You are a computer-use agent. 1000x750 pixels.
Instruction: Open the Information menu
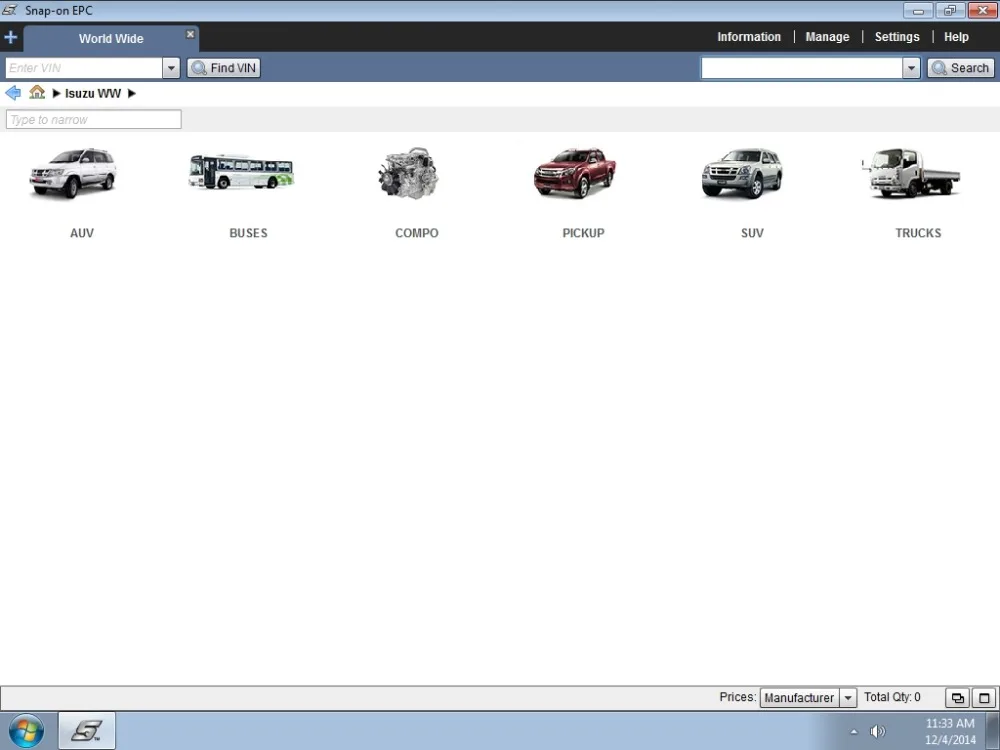pos(749,37)
